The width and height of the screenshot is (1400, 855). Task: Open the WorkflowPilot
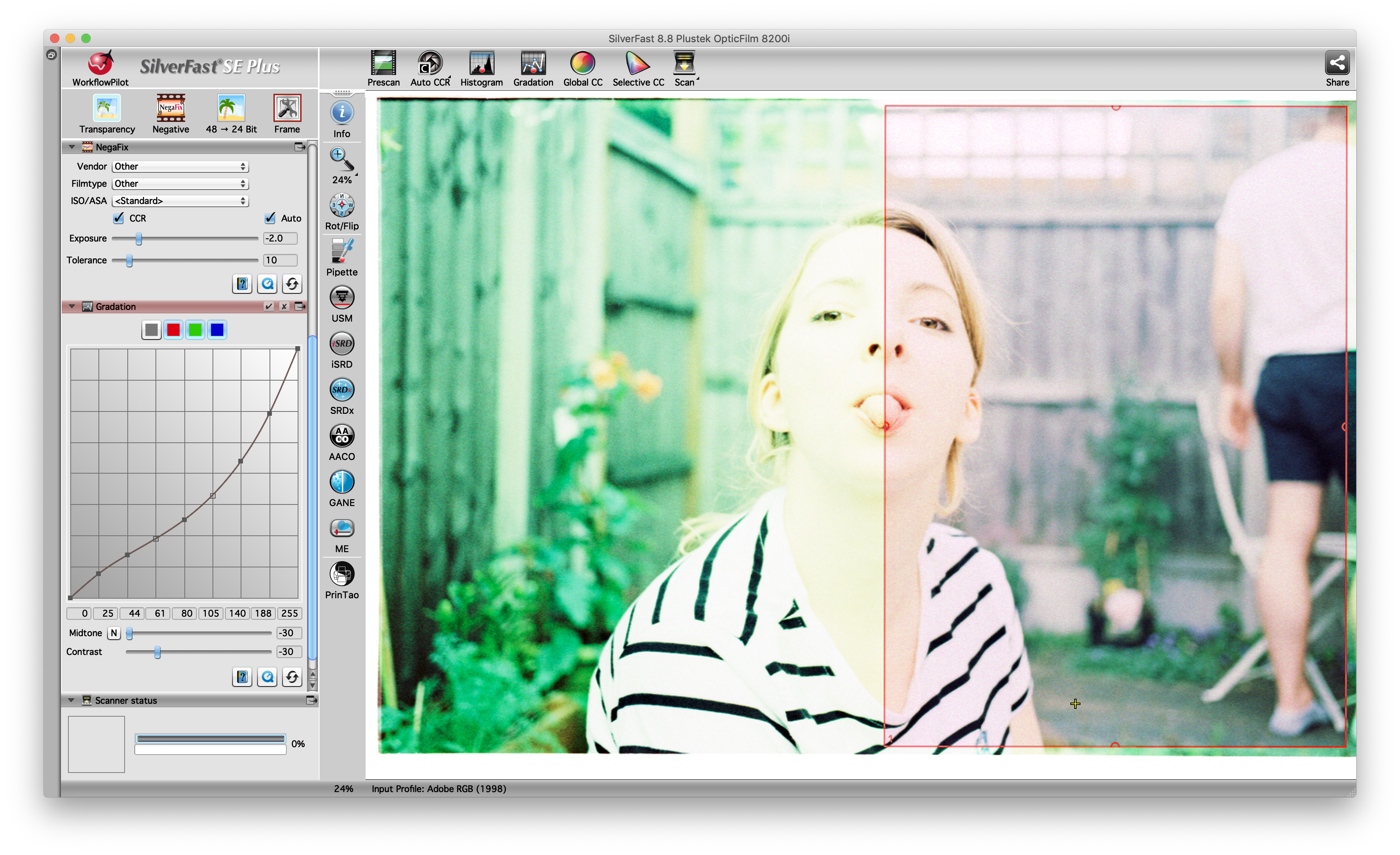[x=100, y=64]
